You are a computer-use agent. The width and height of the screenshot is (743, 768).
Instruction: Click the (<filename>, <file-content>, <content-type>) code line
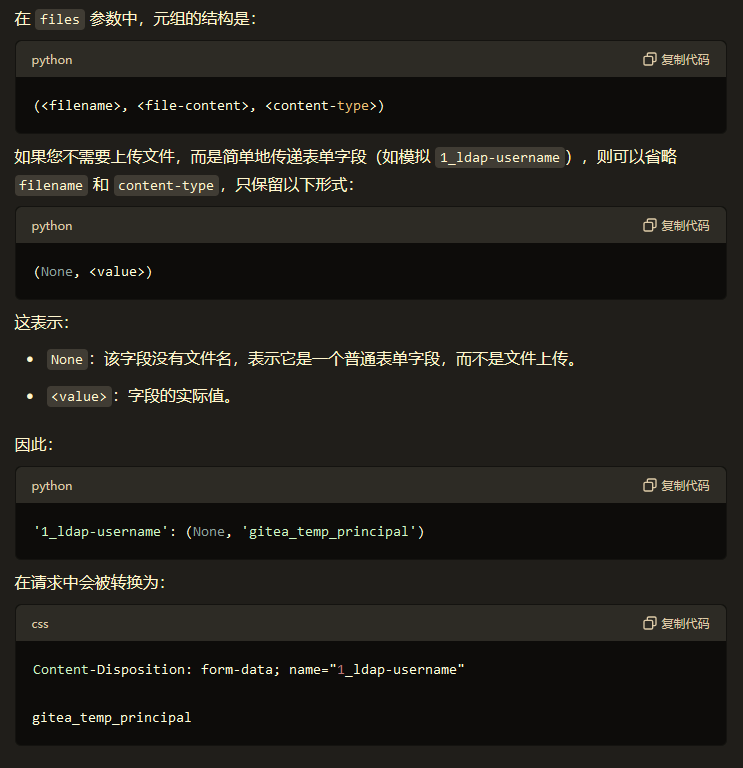pyautogui.click(x=208, y=105)
